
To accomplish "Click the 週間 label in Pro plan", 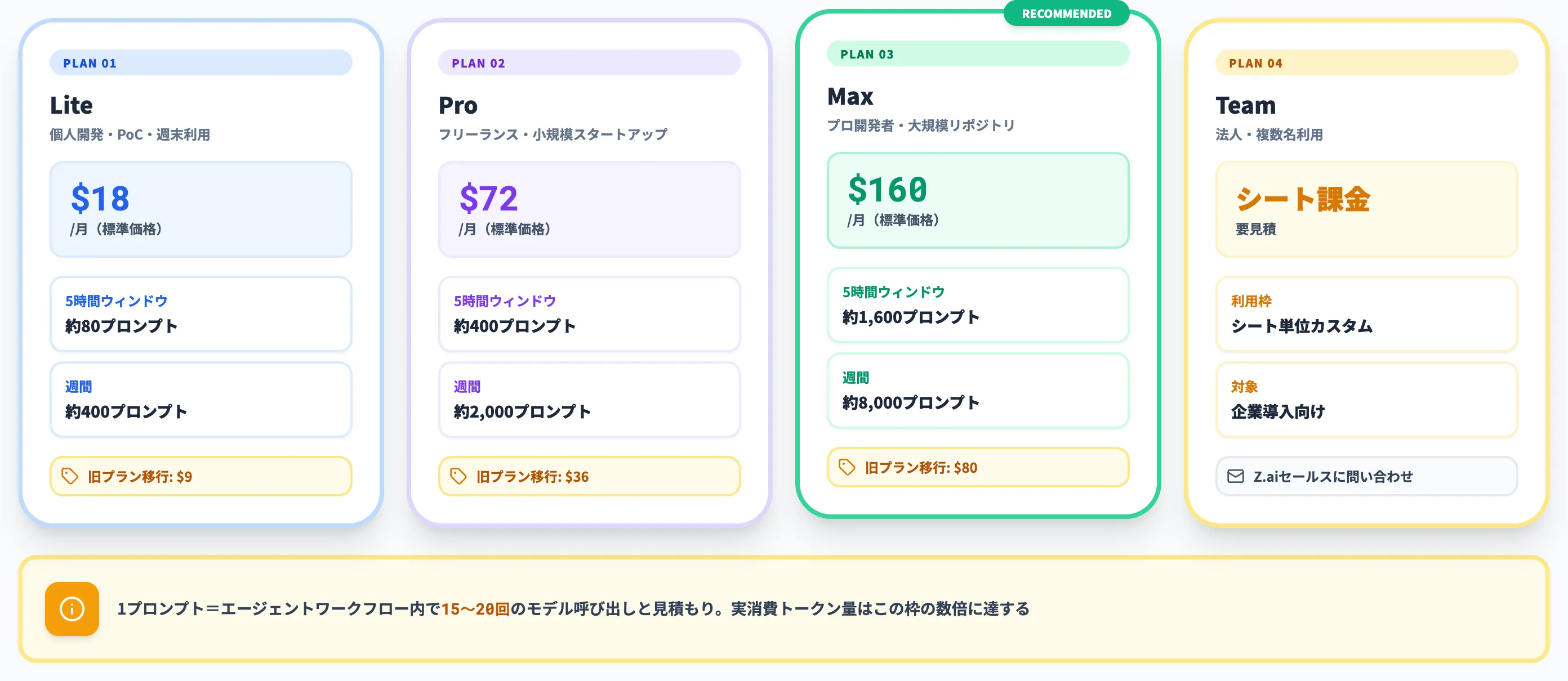I will click(x=467, y=387).
